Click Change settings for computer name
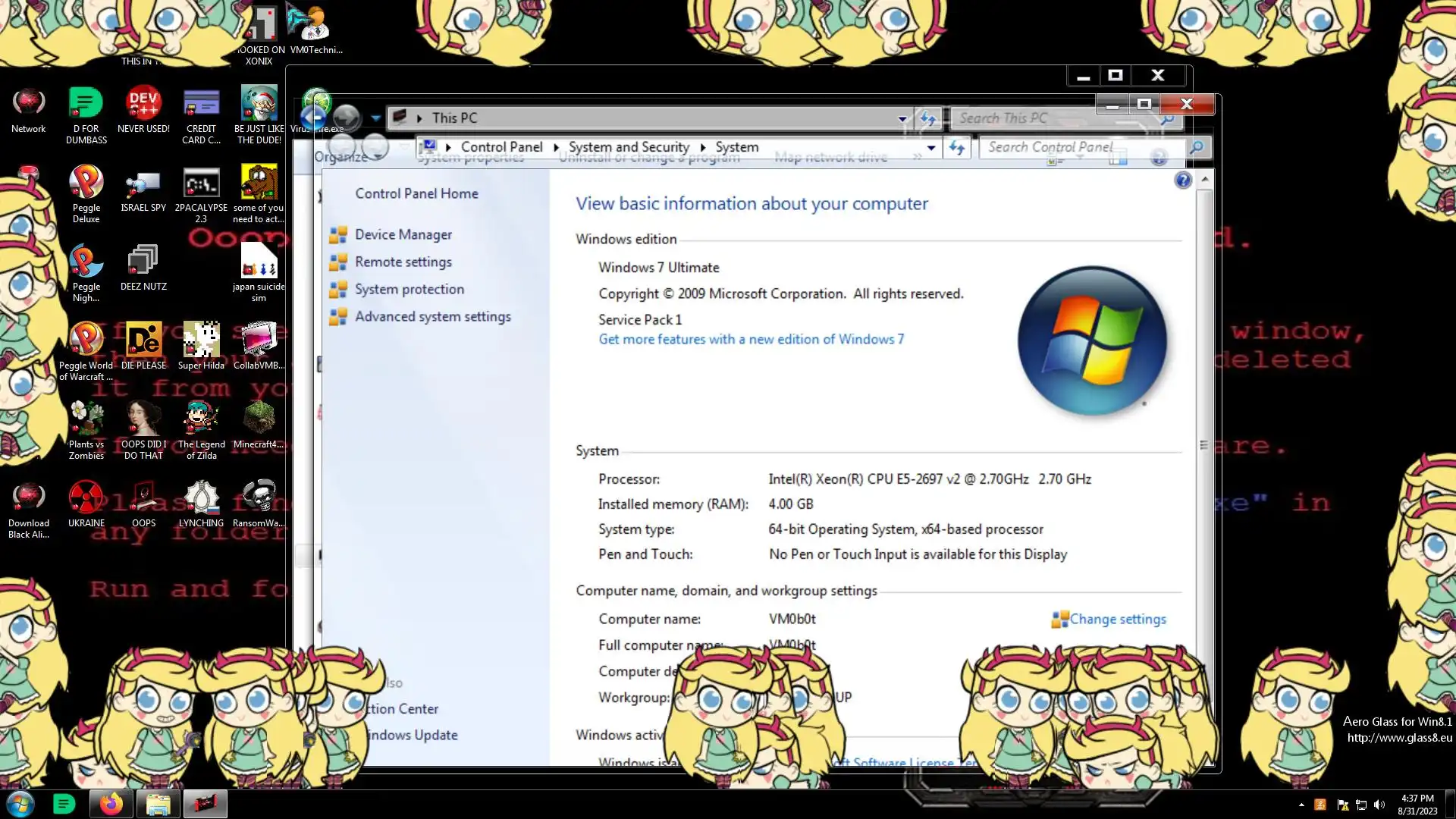 pyautogui.click(x=1117, y=620)
